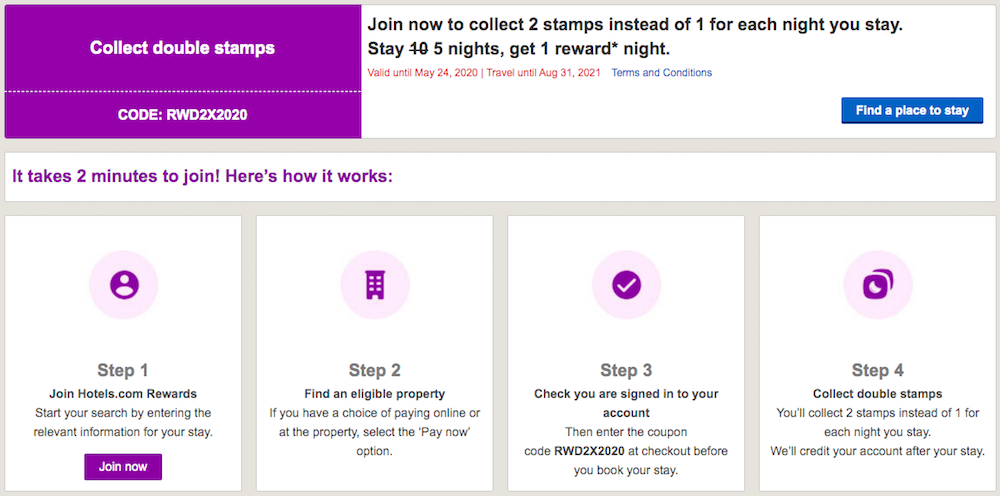
Task: Click the purple Join now button
Action: pos(123,467)
